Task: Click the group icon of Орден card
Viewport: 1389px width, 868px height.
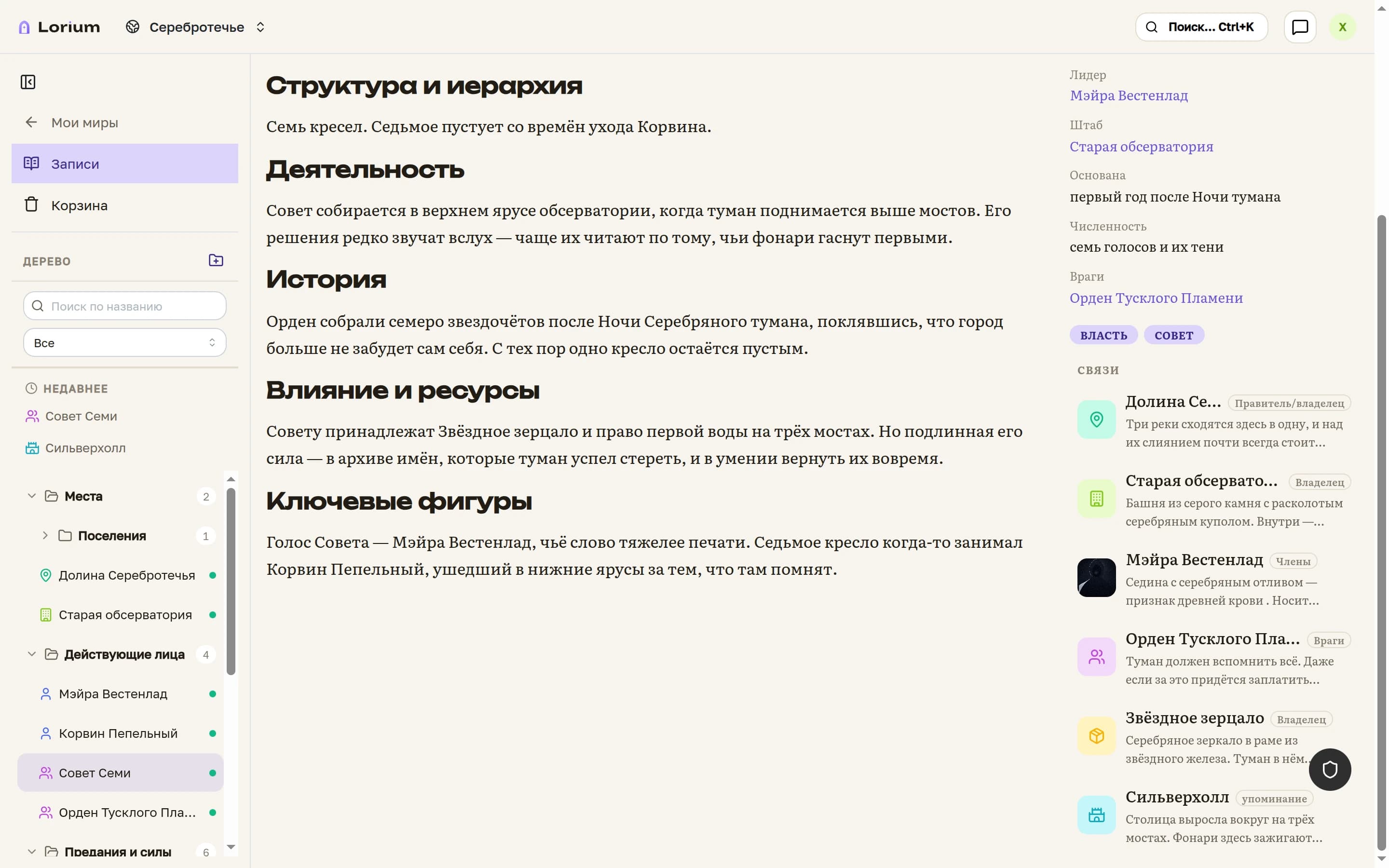Action: point(1096,657)
